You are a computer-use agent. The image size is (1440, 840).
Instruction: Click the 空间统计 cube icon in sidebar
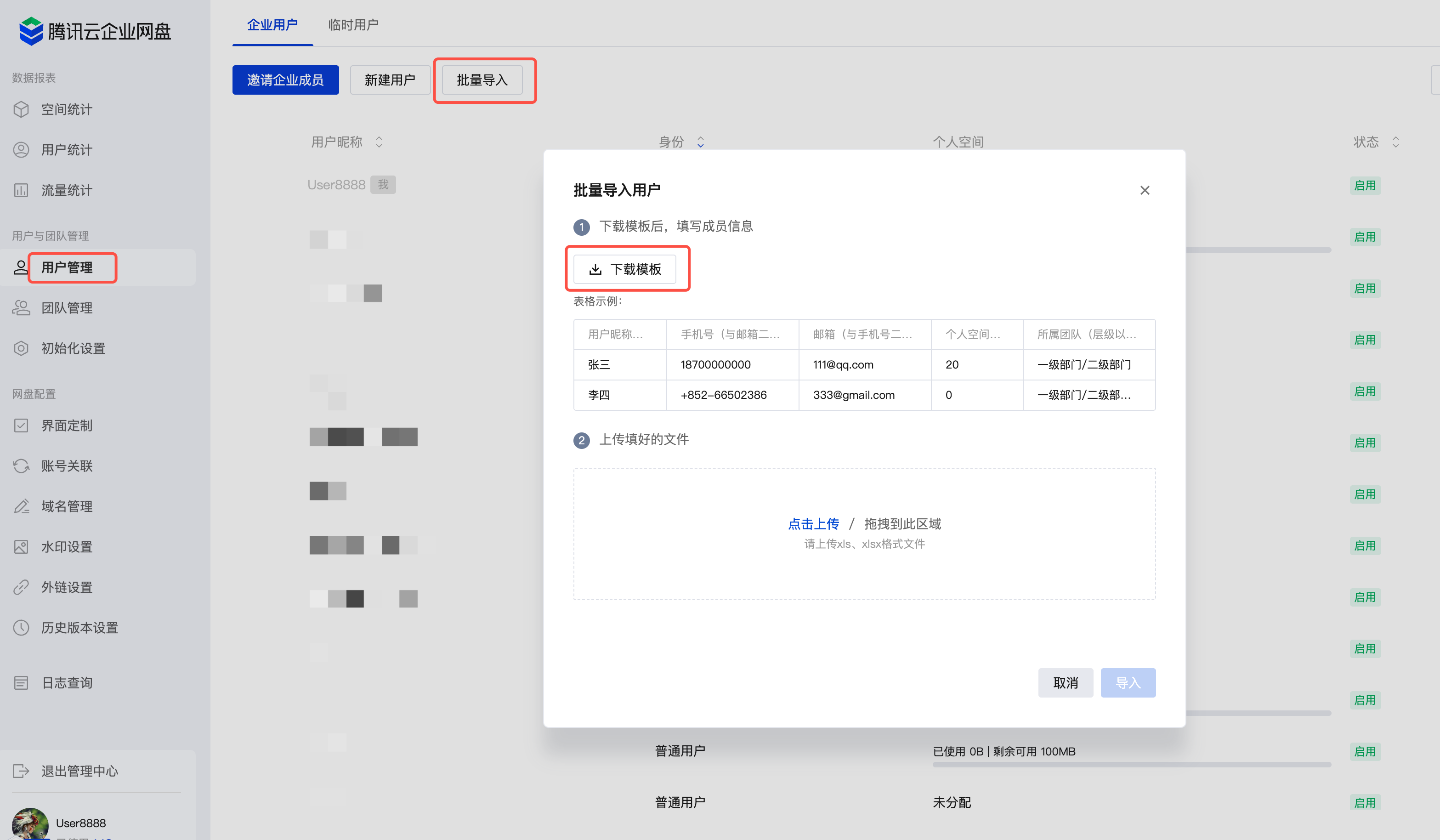[21, 109]
